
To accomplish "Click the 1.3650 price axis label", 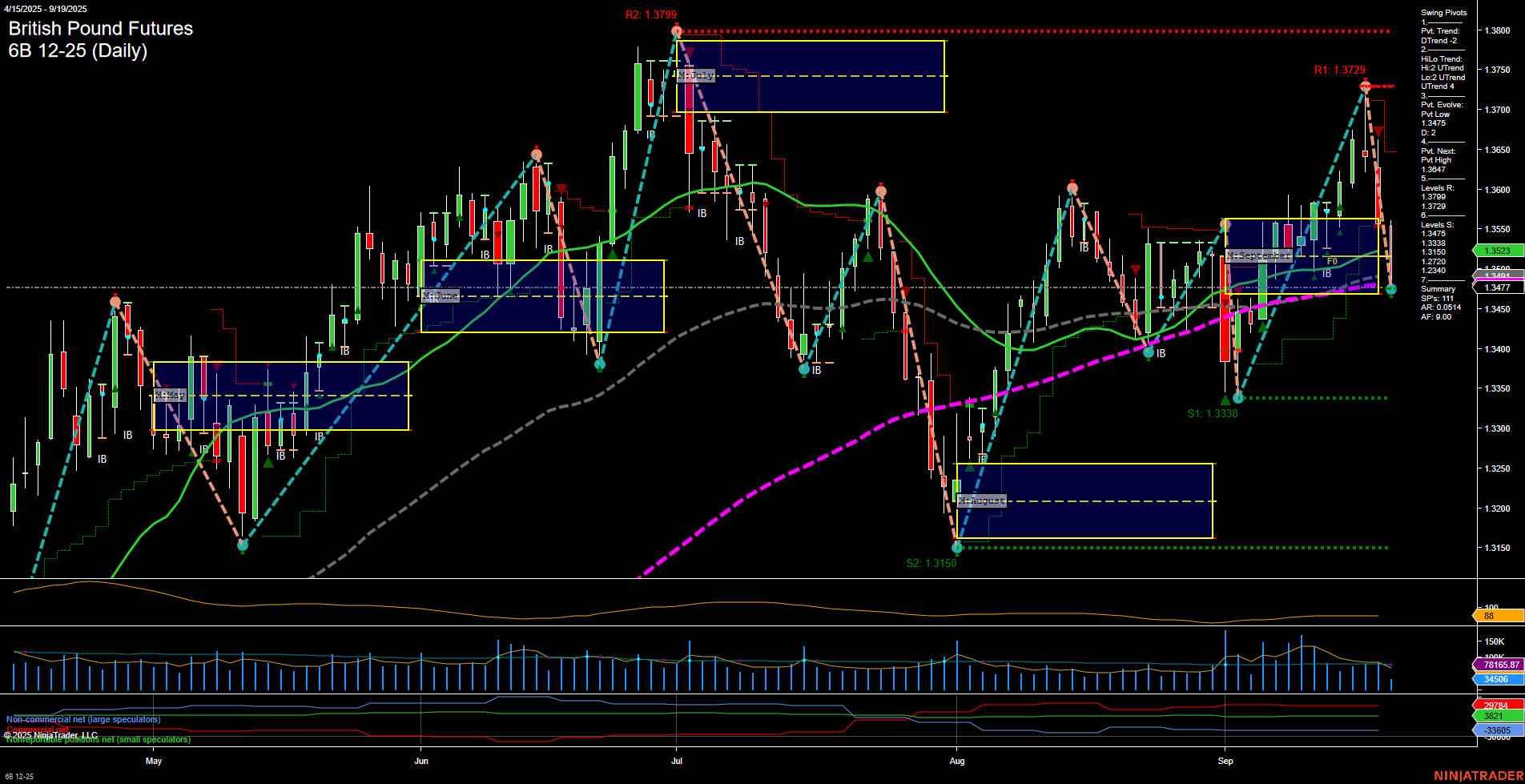I will tap(1497, 151).
